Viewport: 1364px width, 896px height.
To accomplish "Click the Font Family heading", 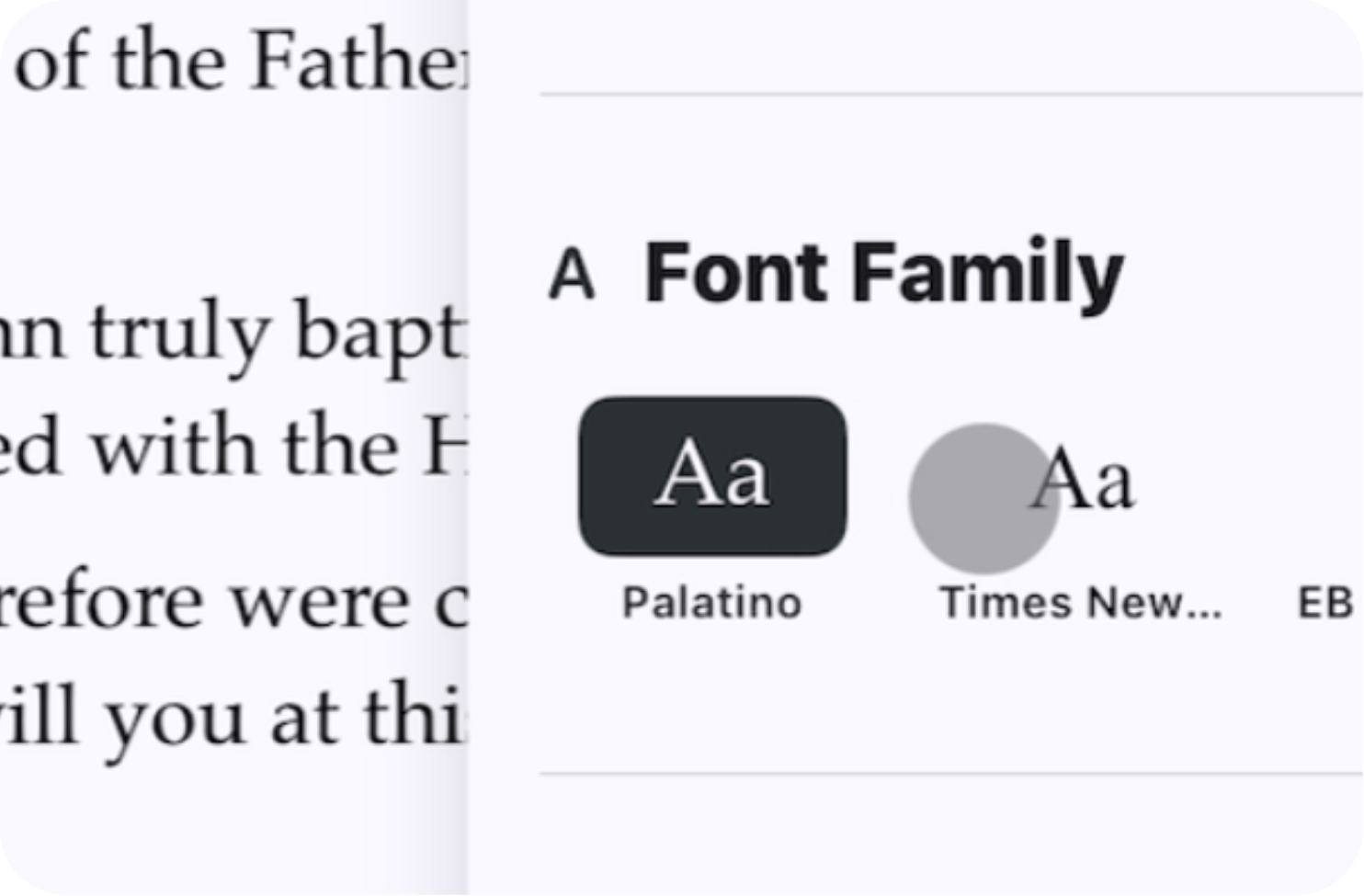I will tap(884, 272).
